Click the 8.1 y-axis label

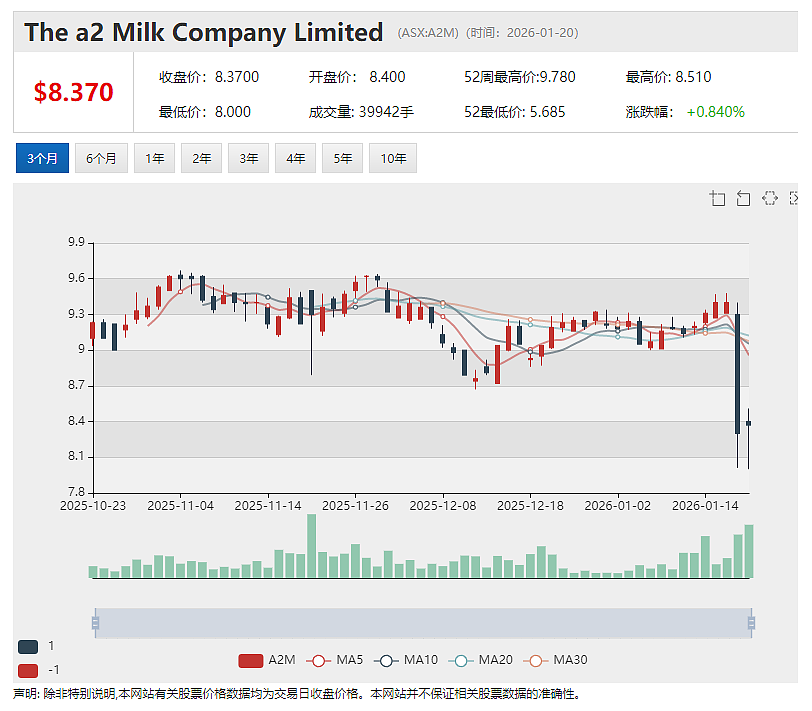click(x=76, y=456)
